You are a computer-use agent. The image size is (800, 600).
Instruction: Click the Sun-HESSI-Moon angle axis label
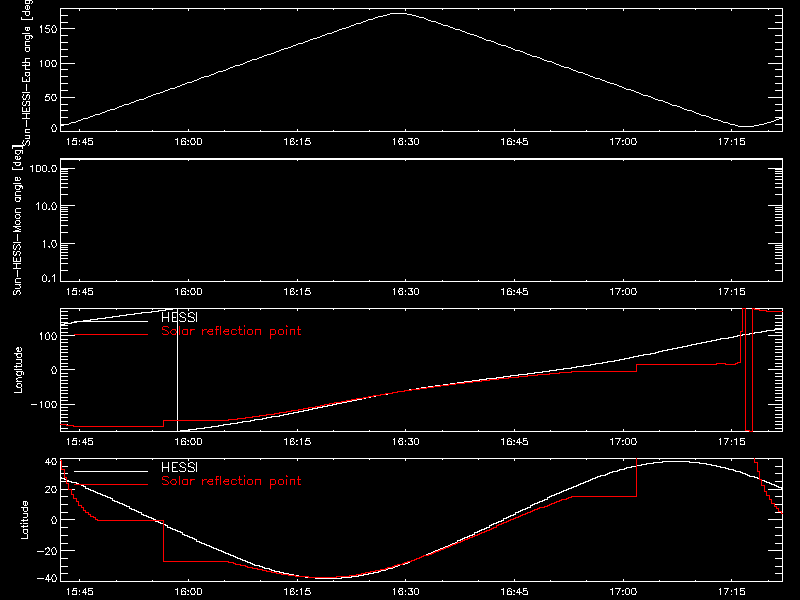point(17,220)
